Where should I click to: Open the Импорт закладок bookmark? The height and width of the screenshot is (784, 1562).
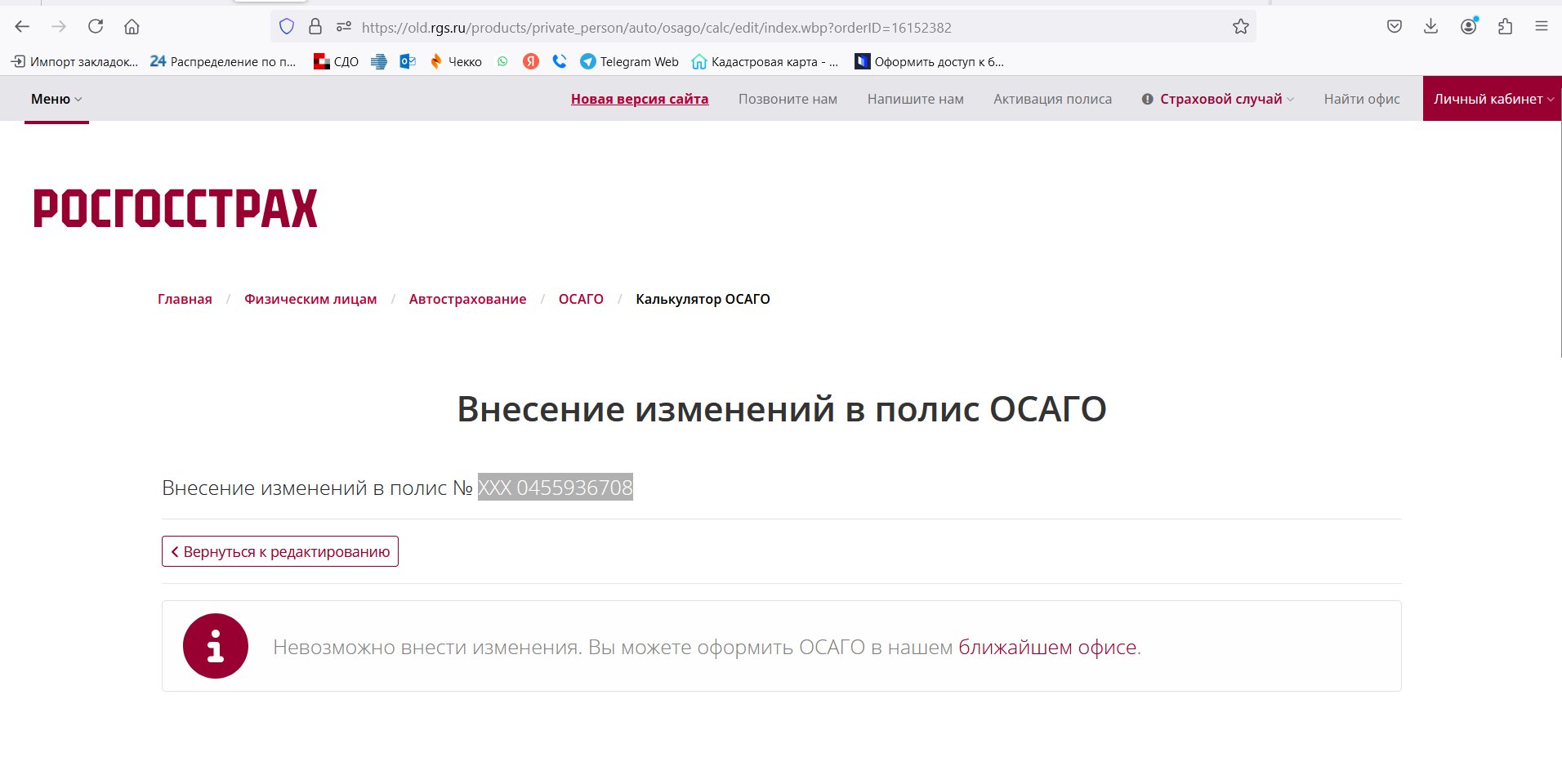click(x=74, y=61)
